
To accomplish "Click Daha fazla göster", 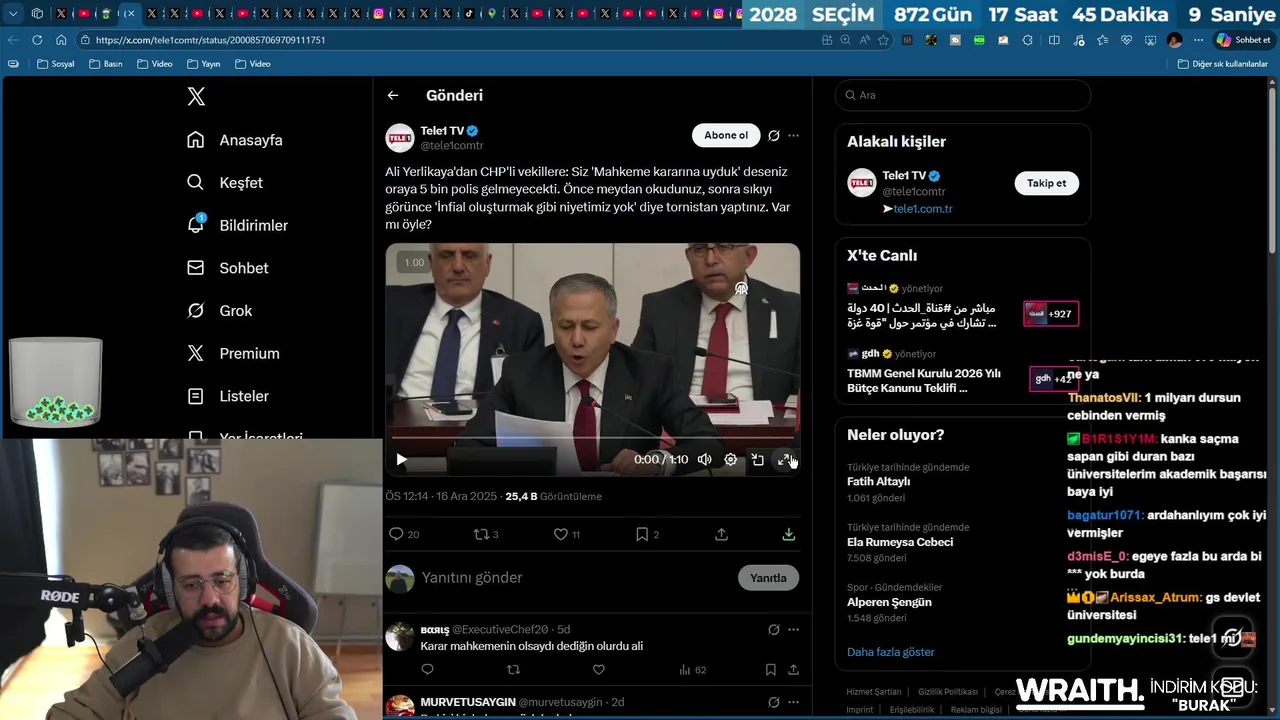I will 890,652.
